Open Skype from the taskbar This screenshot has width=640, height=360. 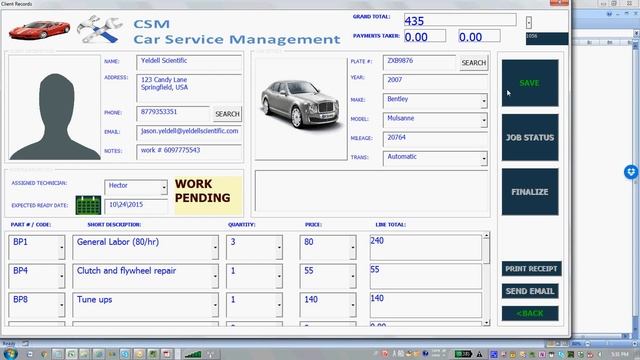click(125, 354)
